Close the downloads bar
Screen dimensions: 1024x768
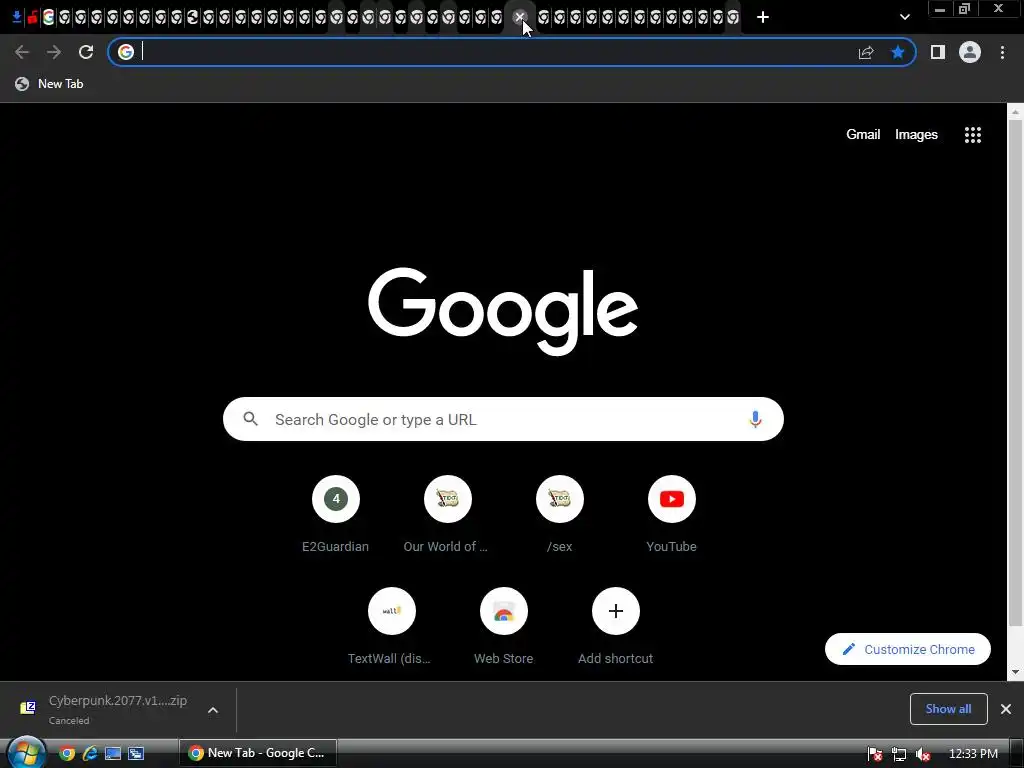tap(1006, 709)
